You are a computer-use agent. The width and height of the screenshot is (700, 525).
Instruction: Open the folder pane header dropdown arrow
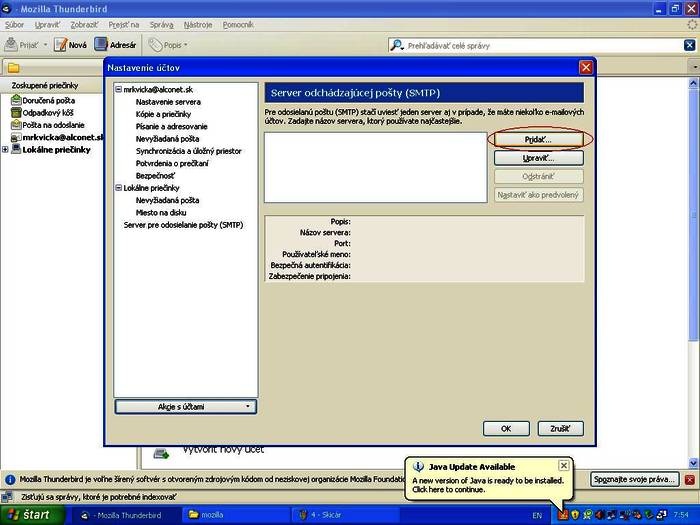[695, 67]
